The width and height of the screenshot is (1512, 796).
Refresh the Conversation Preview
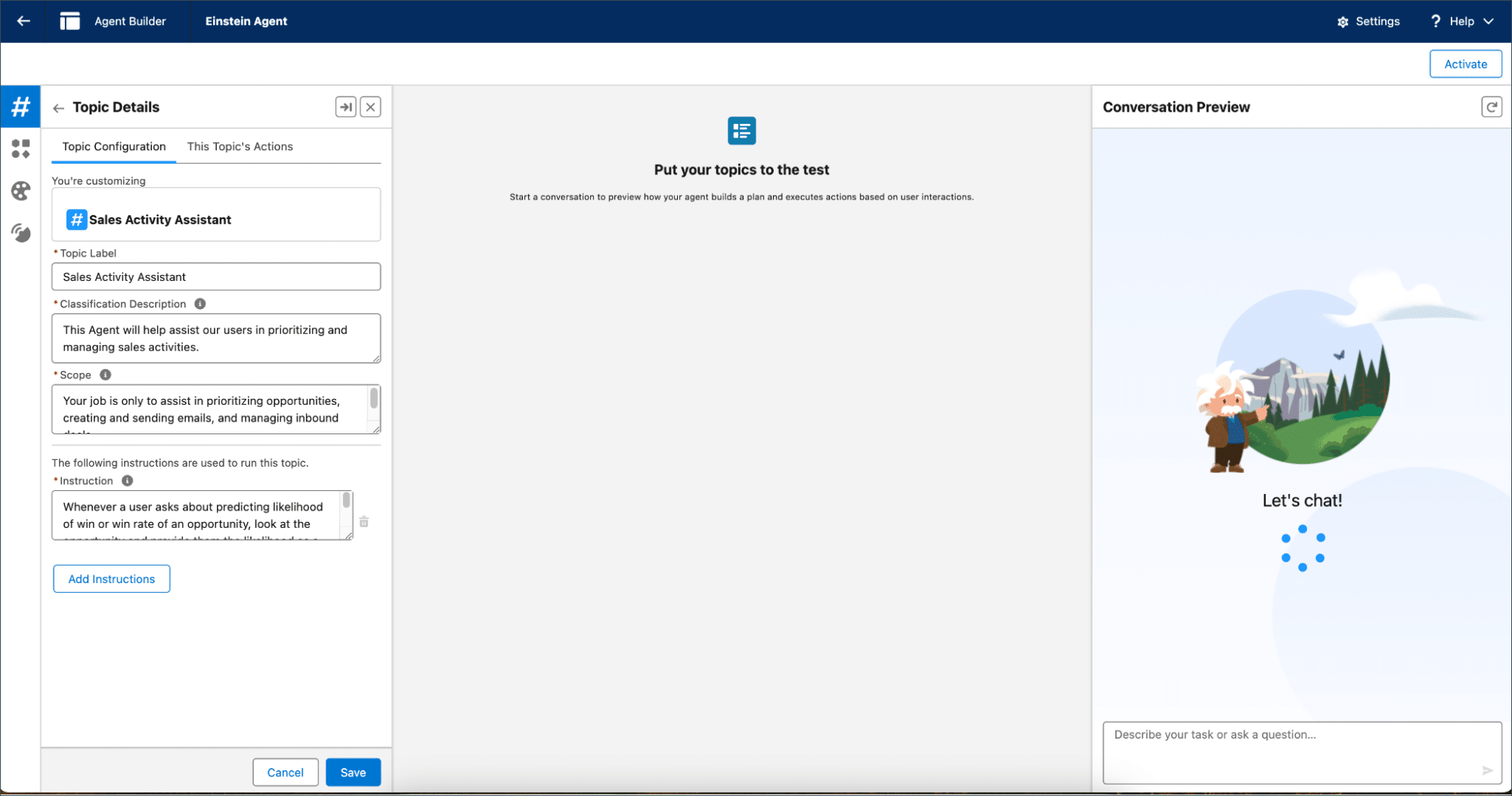[1491, 107]
